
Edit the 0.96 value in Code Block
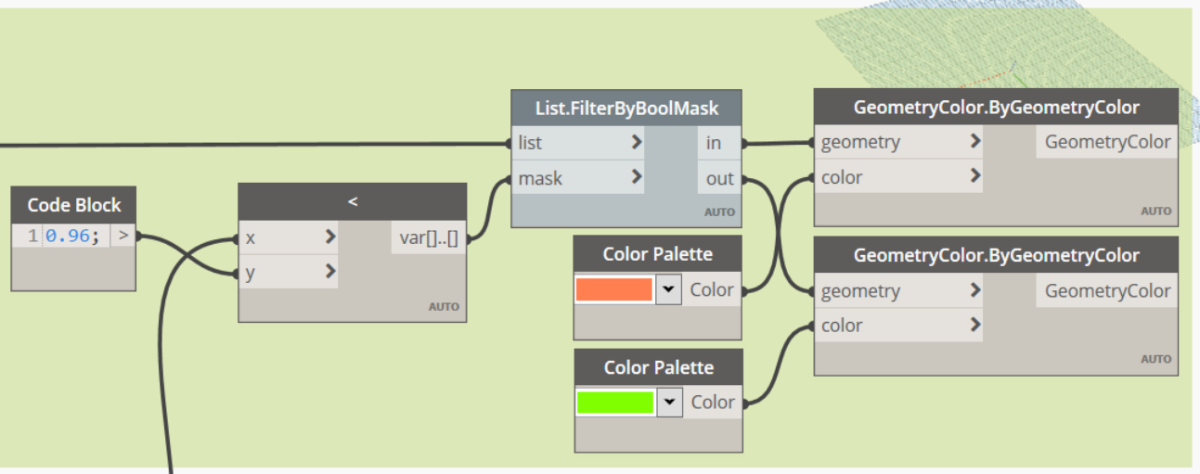pyautogui.click(x=71, y=238)
